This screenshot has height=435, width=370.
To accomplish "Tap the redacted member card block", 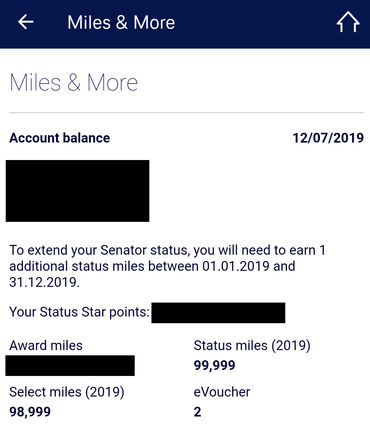I will (x=77, y=191).
